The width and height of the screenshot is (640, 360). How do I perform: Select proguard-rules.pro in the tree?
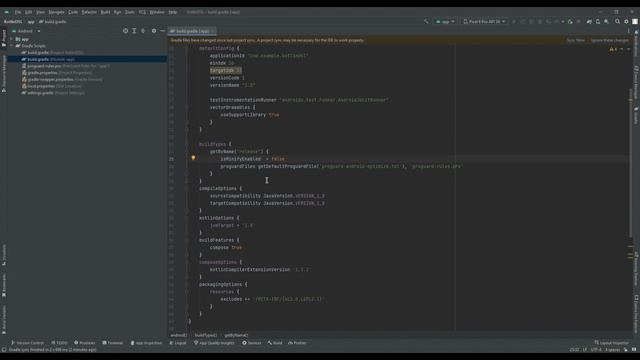[65, 66]
